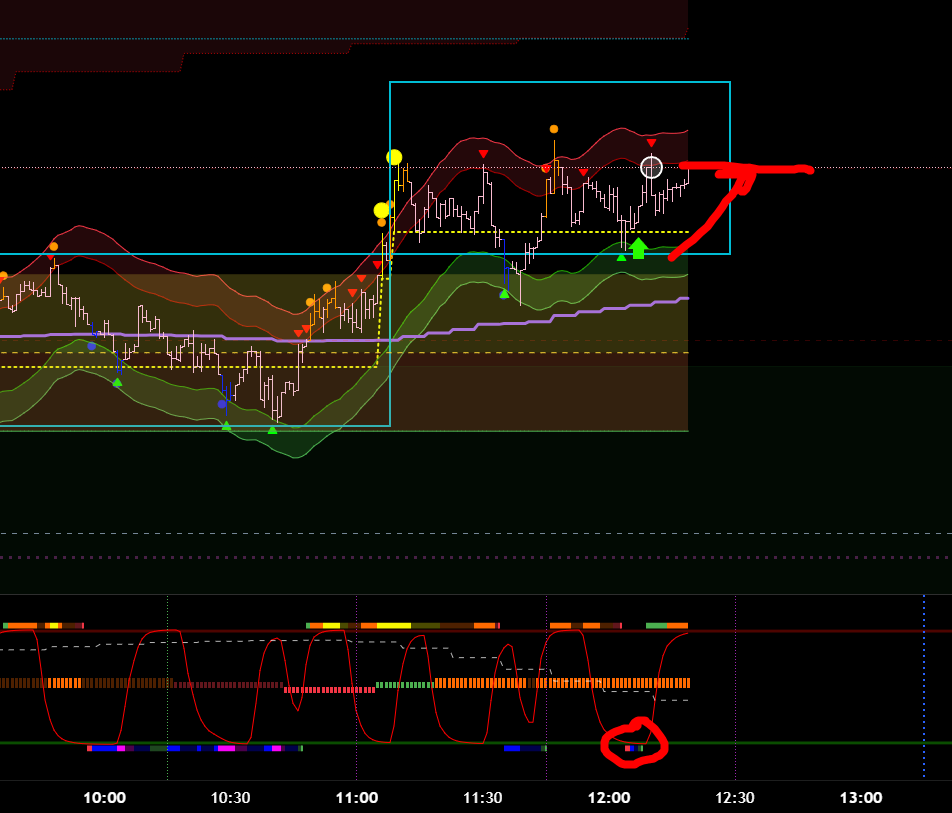Select the blue dot below the 10:28 candle
952x813 pixels.
222,404
